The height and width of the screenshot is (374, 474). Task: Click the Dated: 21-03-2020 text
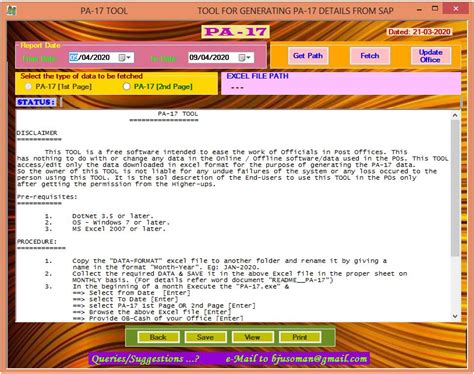pos(419,32)
